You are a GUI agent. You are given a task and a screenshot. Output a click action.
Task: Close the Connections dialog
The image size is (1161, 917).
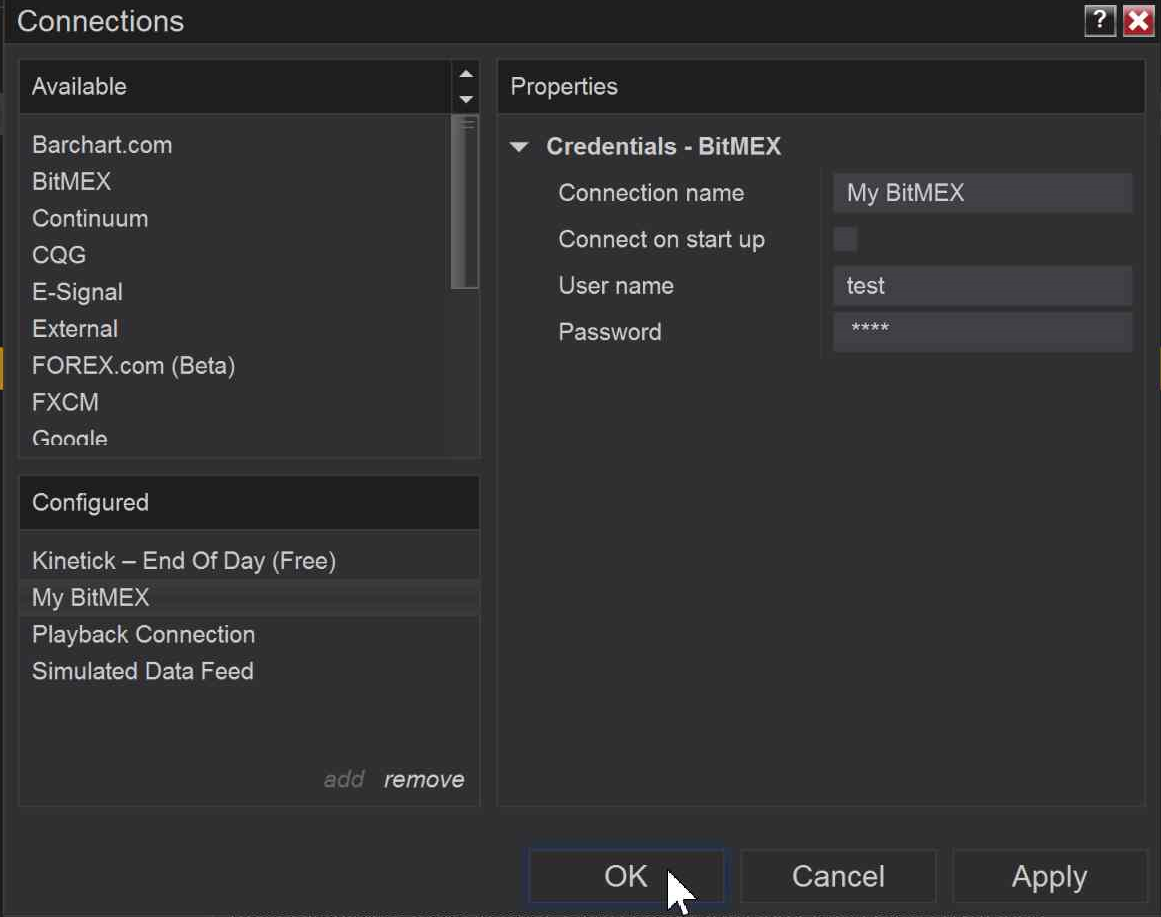pos(1138,20)
